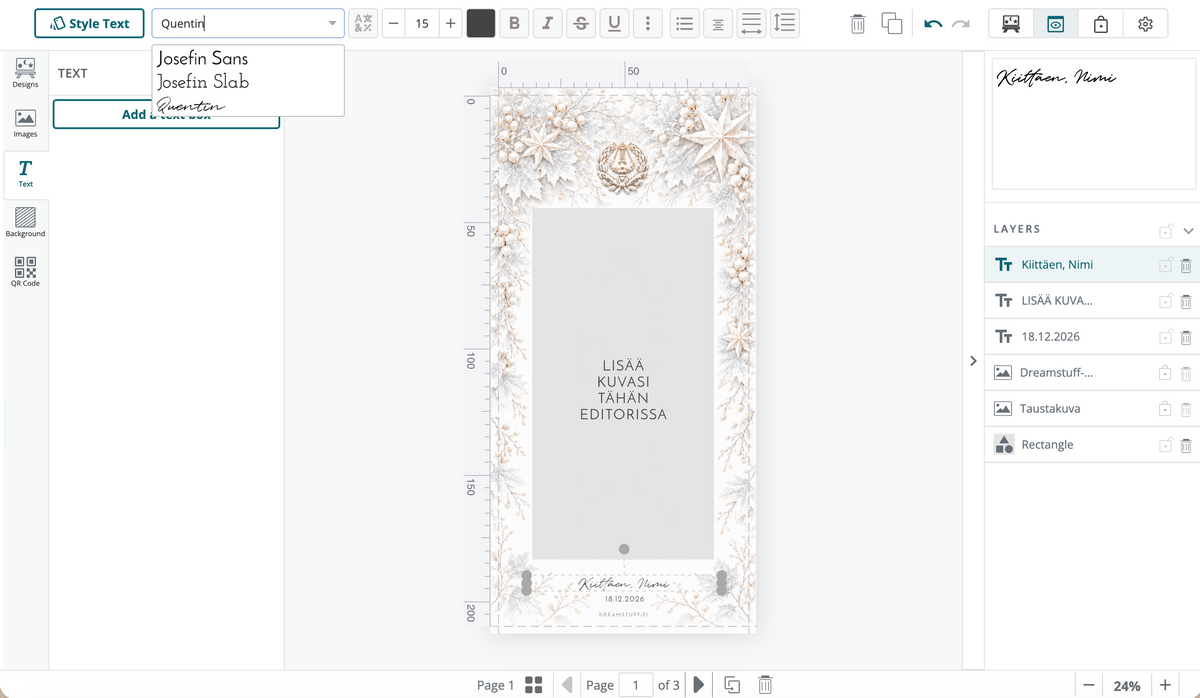1200x698 pixels.
Task: Open text alignment options
Action: click(717, 23)
